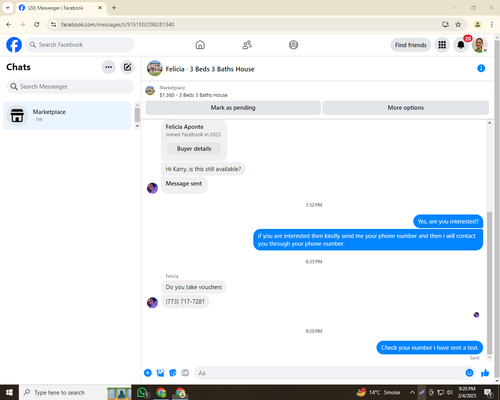The width and height of the screenshot is (500, 400).
Task: Compose a new message
Action: (x=127, y=67)
